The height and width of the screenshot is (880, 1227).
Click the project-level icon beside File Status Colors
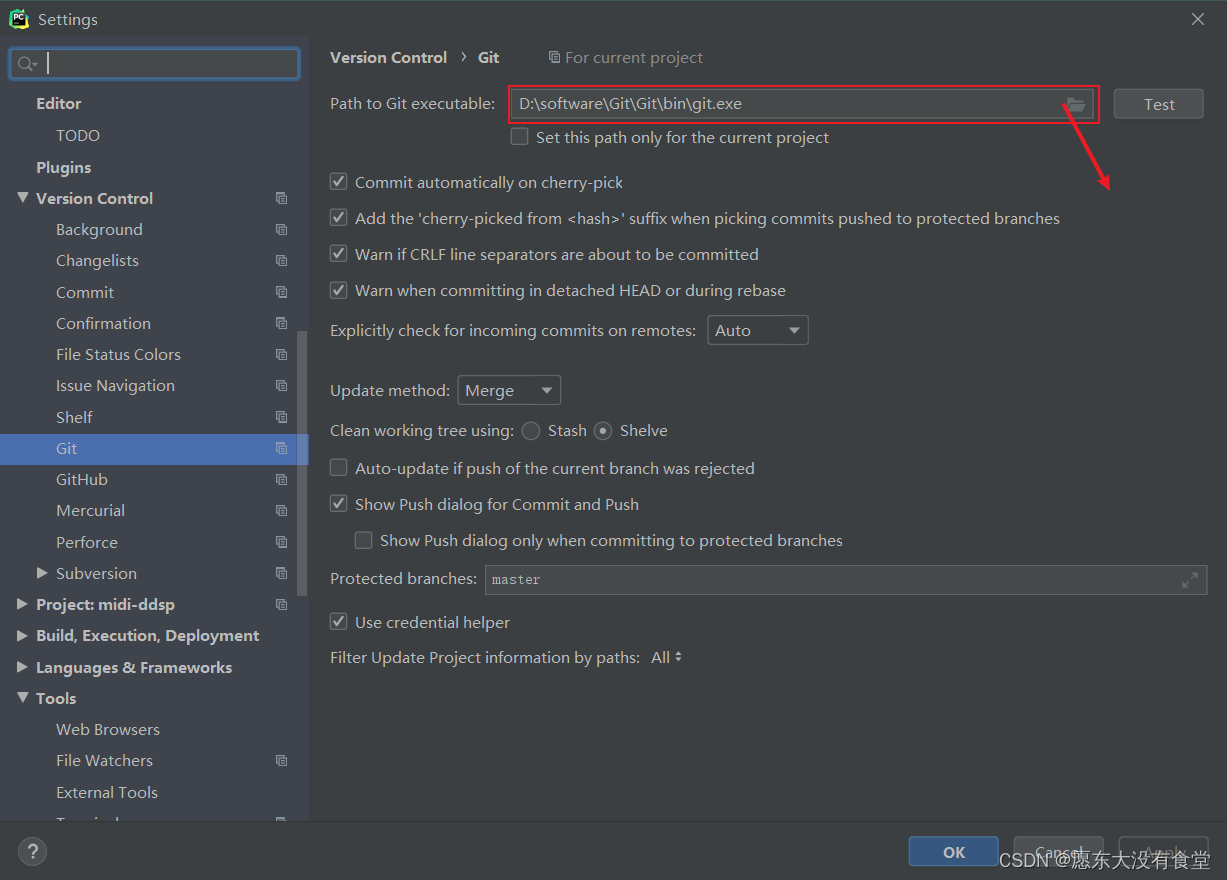pos(281,354)
